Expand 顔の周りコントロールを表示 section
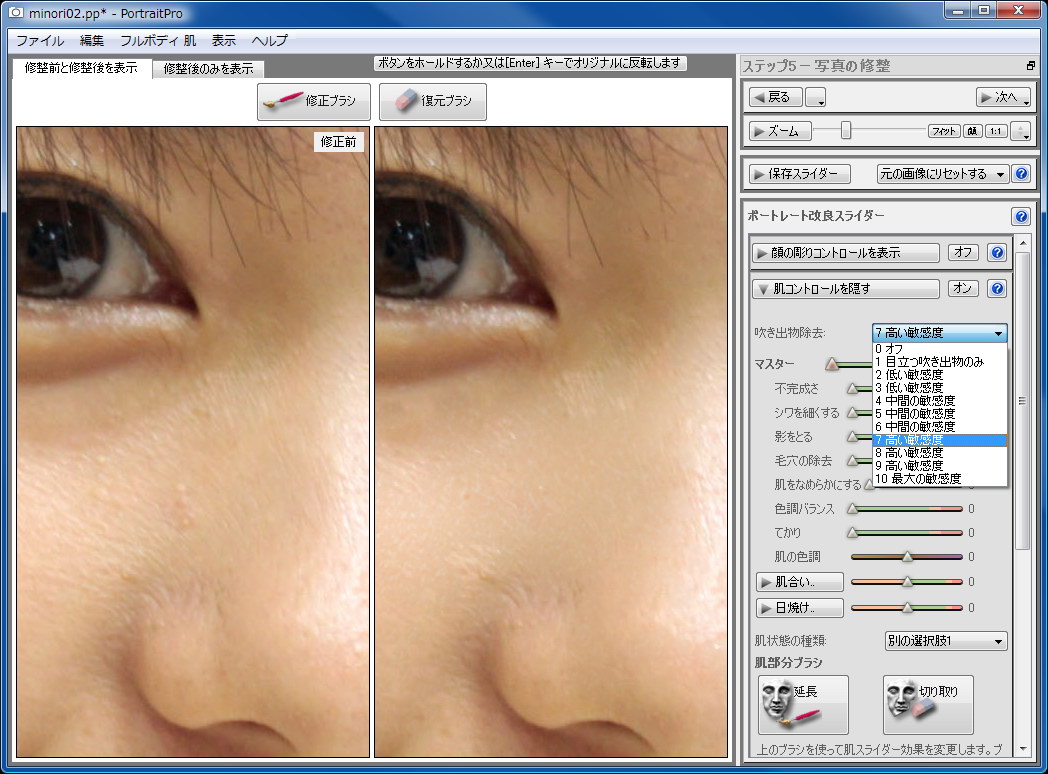Image resolution: width=1048 pixels, height=774 pixels. [845, 253]
